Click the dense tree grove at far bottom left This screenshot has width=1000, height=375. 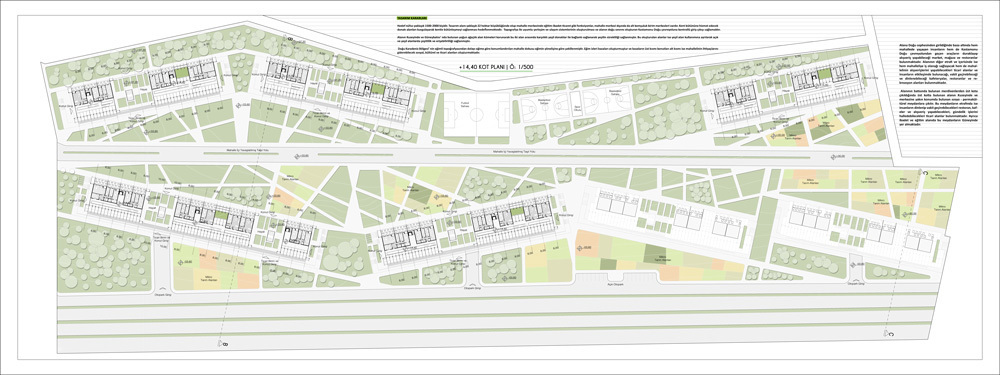tap(104, 254)
